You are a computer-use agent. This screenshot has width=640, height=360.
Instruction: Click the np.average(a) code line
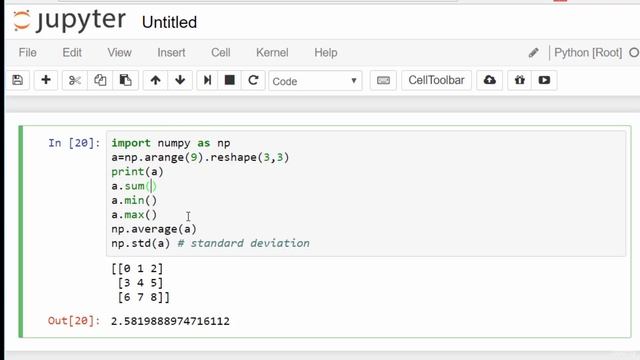(x=154, y=229)
